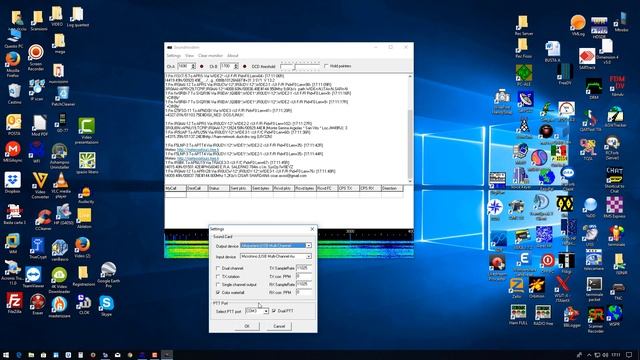Close the Settings dialog

[x=312, y=229]
